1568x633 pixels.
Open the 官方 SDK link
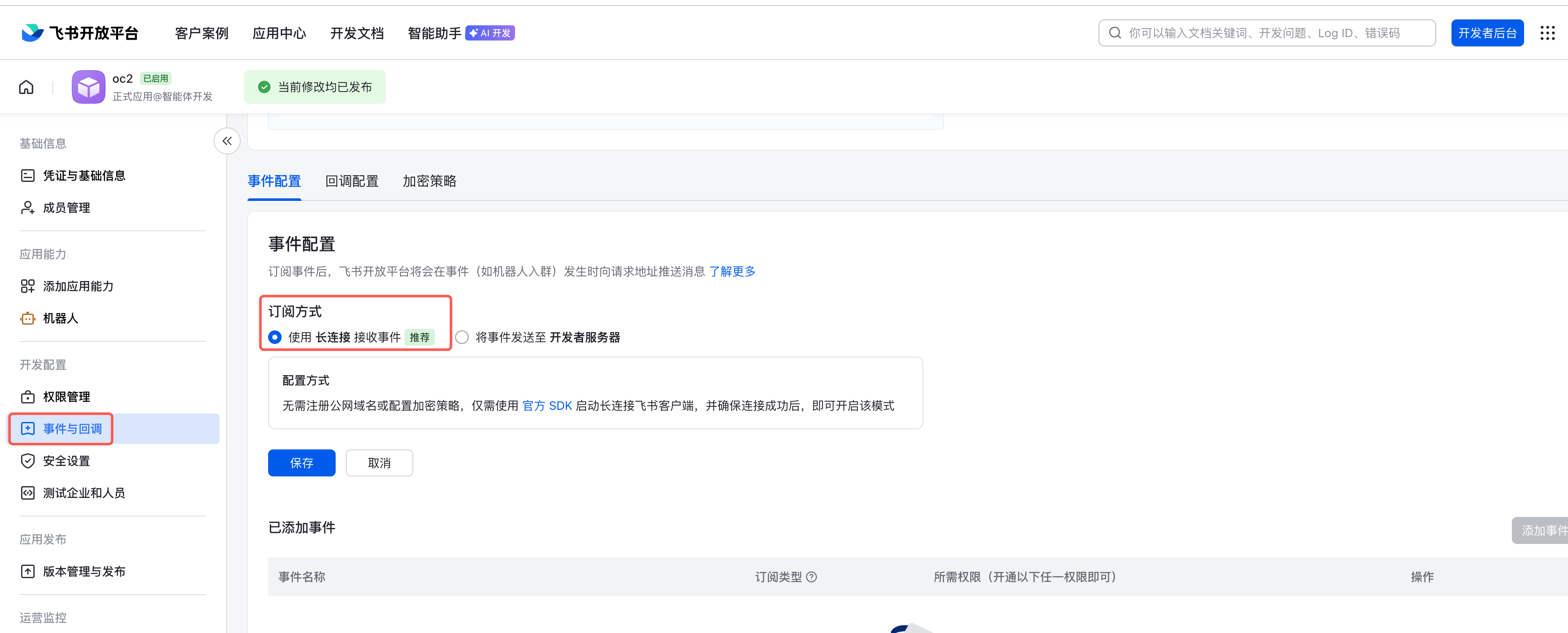pos(547,406)
